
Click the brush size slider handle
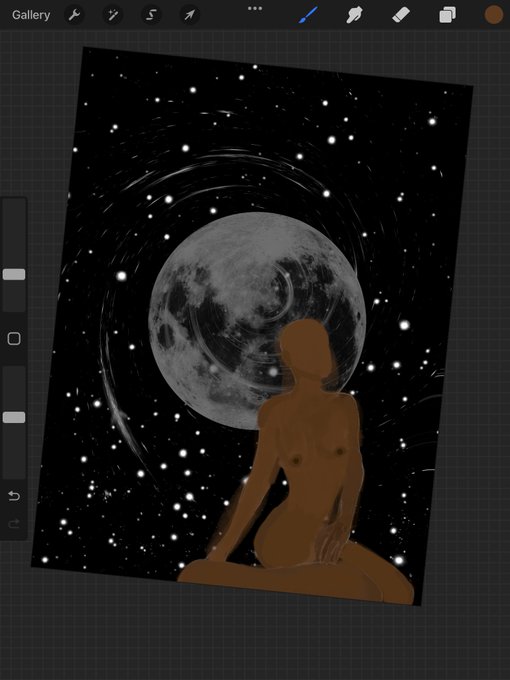tap(14, 274)
